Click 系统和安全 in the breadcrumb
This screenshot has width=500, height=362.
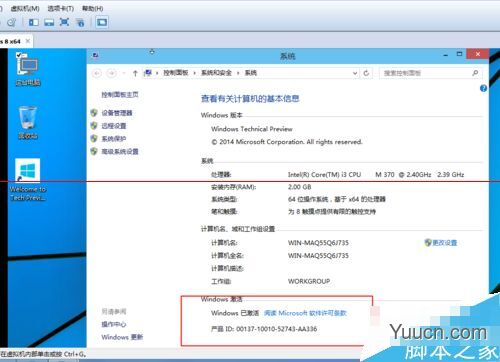[216, 73]
